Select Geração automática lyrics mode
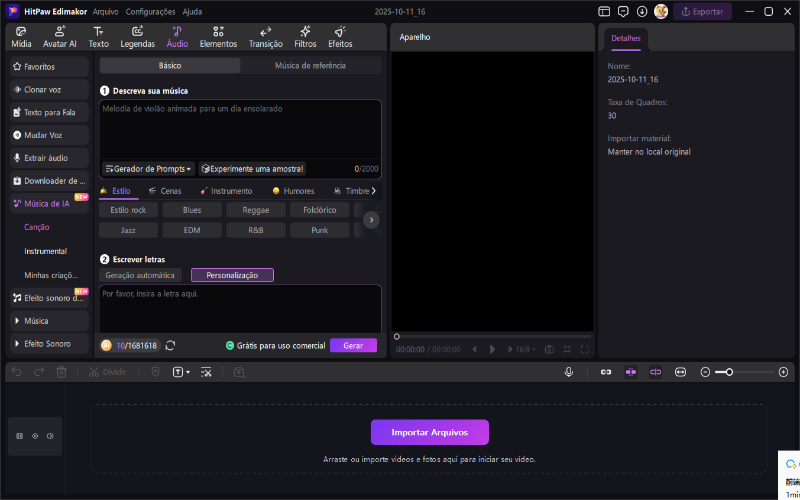This screenshot has height=500, width=800. (x=140, y=275)
